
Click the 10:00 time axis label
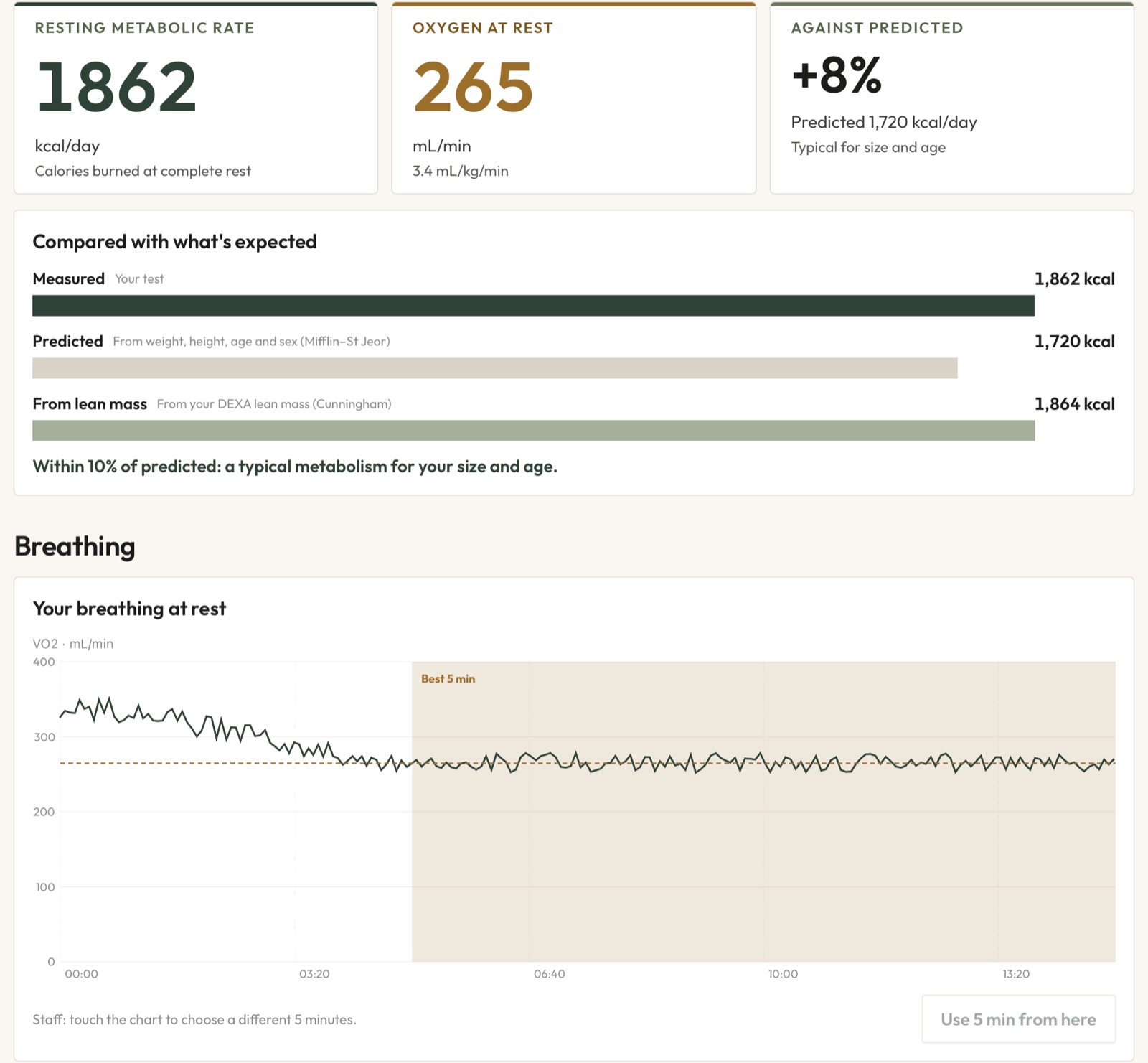[x=783, y=974]
